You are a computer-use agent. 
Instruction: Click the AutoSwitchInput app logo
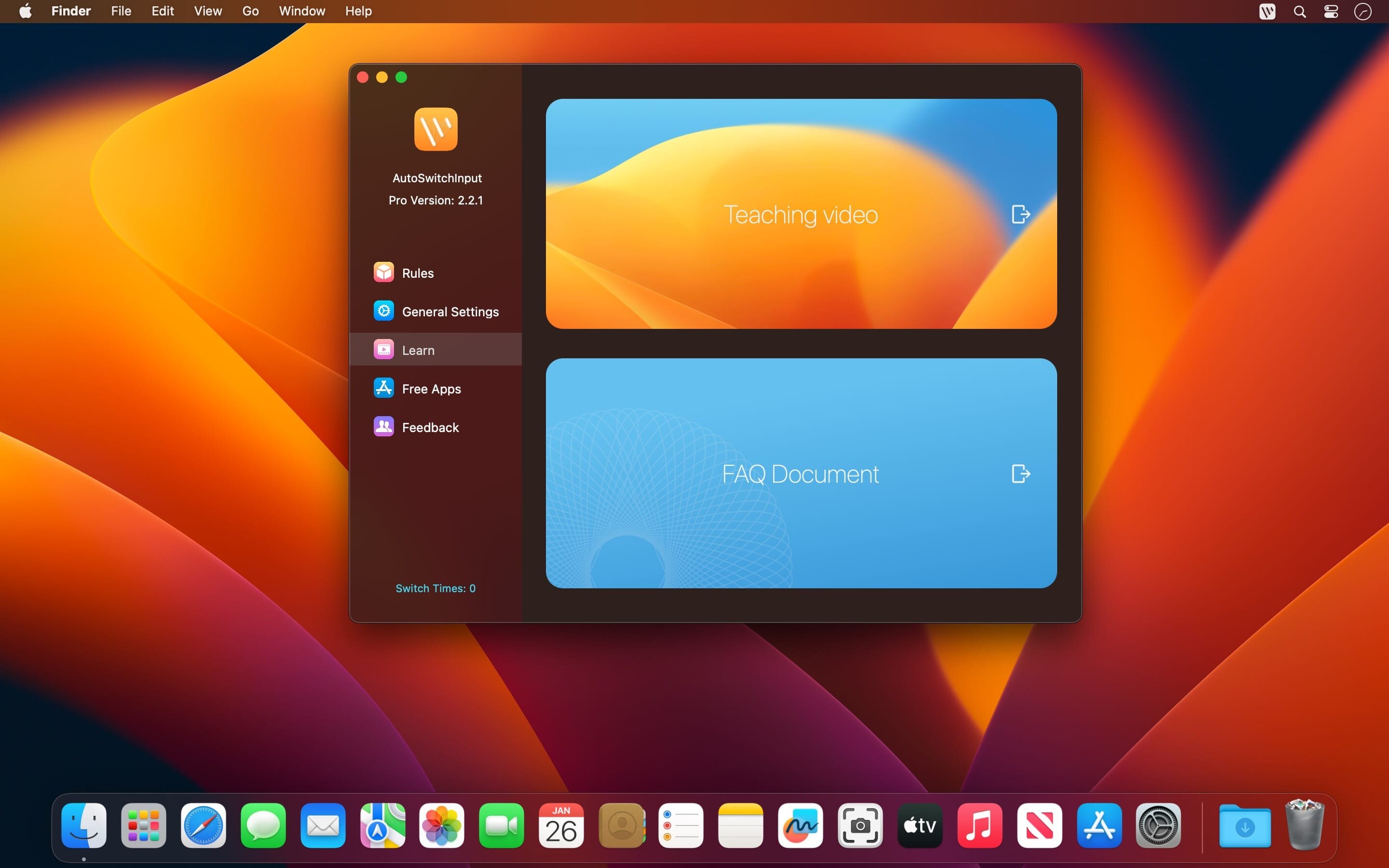(436, 129)
